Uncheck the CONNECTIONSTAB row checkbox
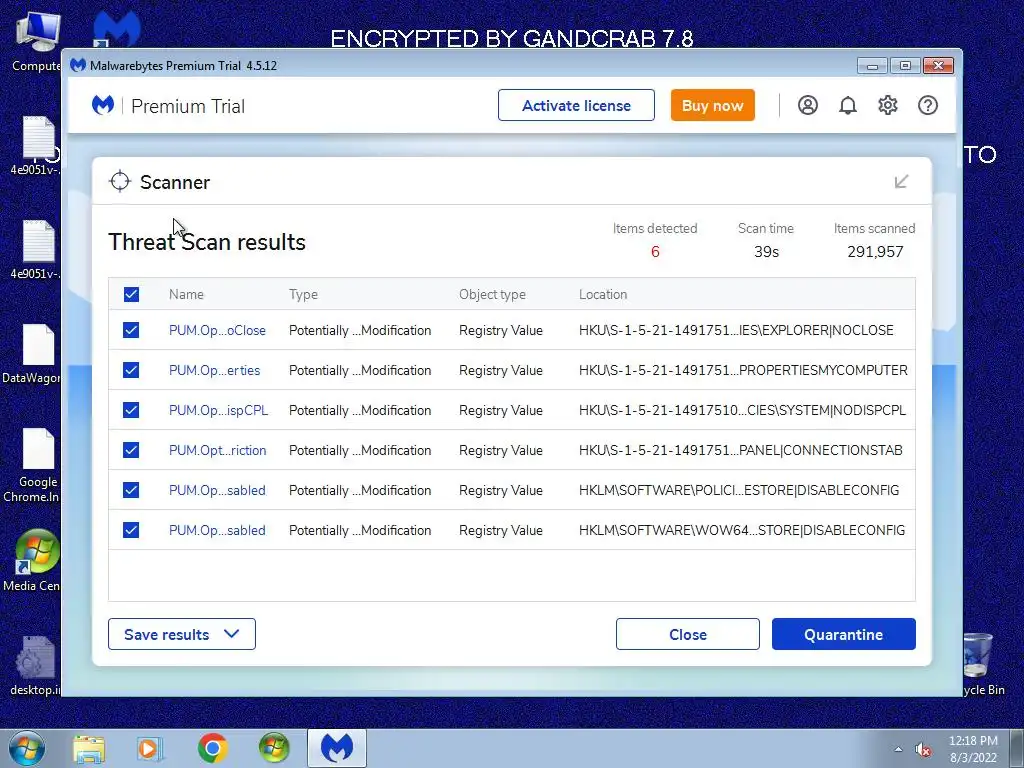The width and height of the screenshot is (1024, 768). [x=131, y=450]
